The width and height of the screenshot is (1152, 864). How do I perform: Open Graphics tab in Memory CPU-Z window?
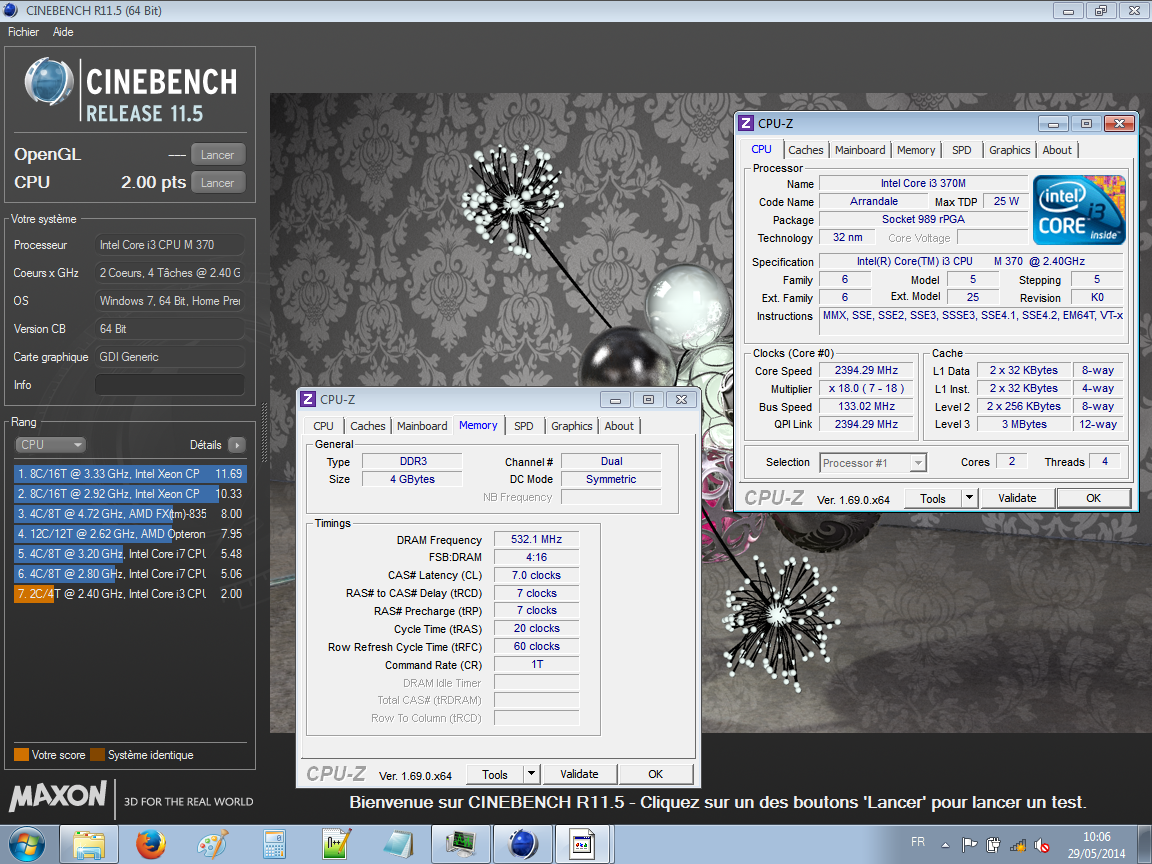click(x=572, y=426)
